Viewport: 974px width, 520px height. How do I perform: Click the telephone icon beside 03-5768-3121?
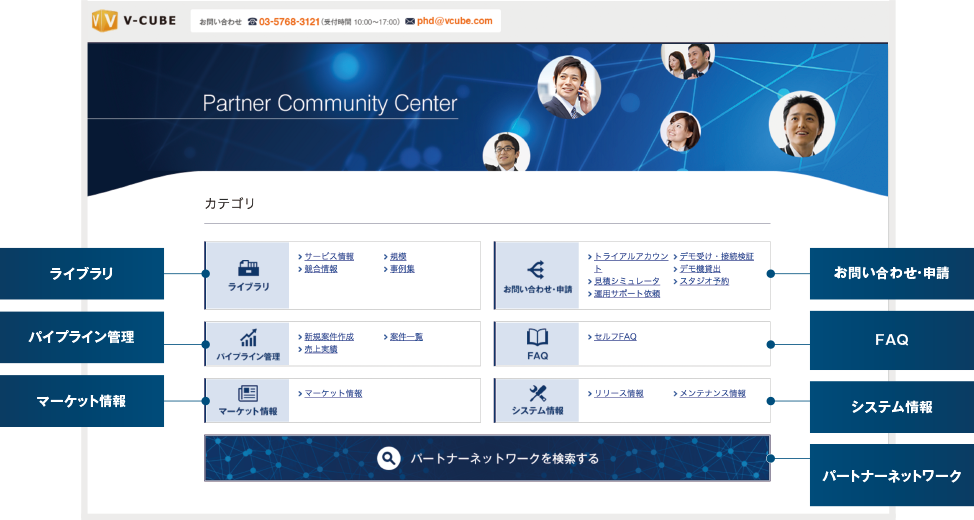pos(252,22)
